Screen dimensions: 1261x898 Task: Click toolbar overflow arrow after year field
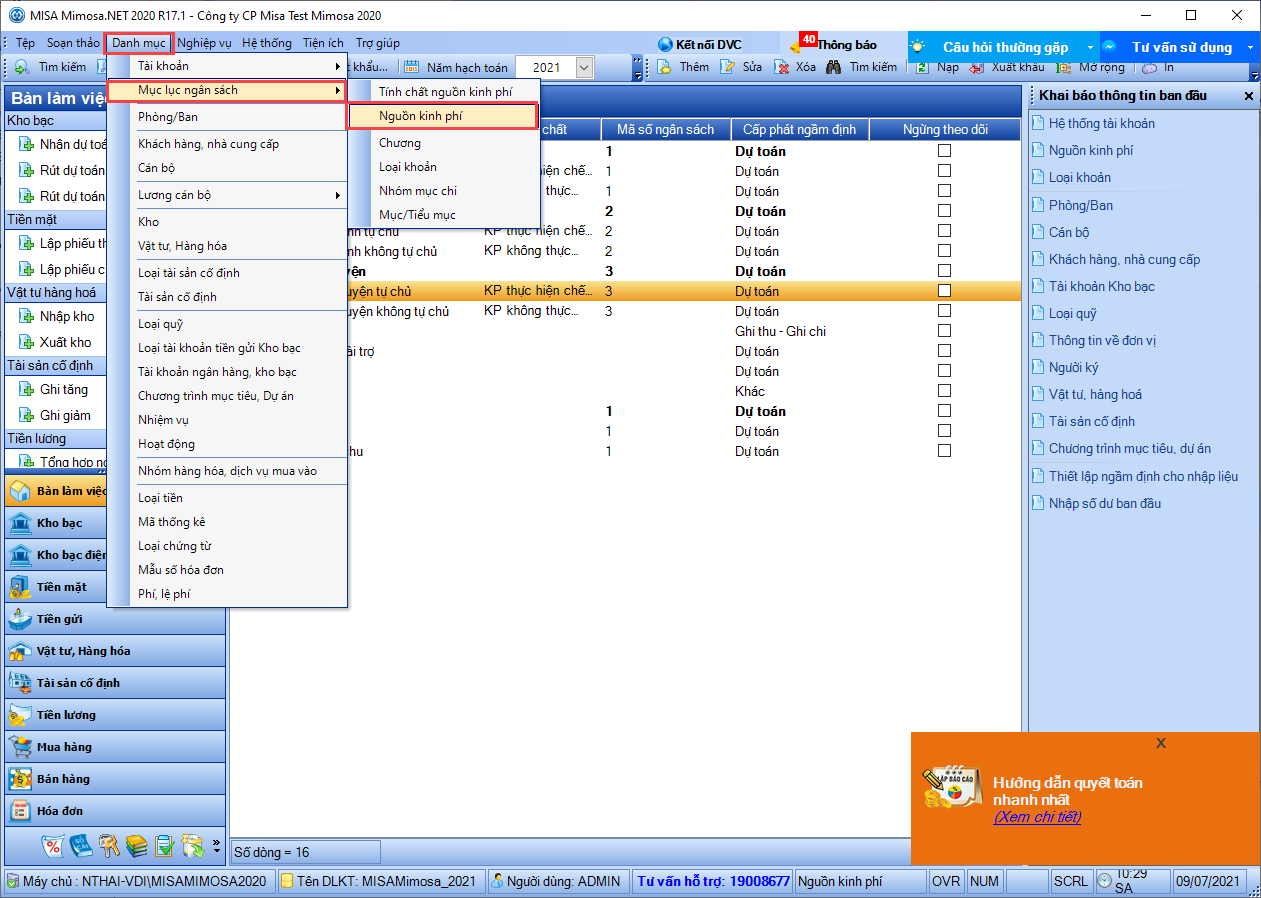click(x=638, y=68)
